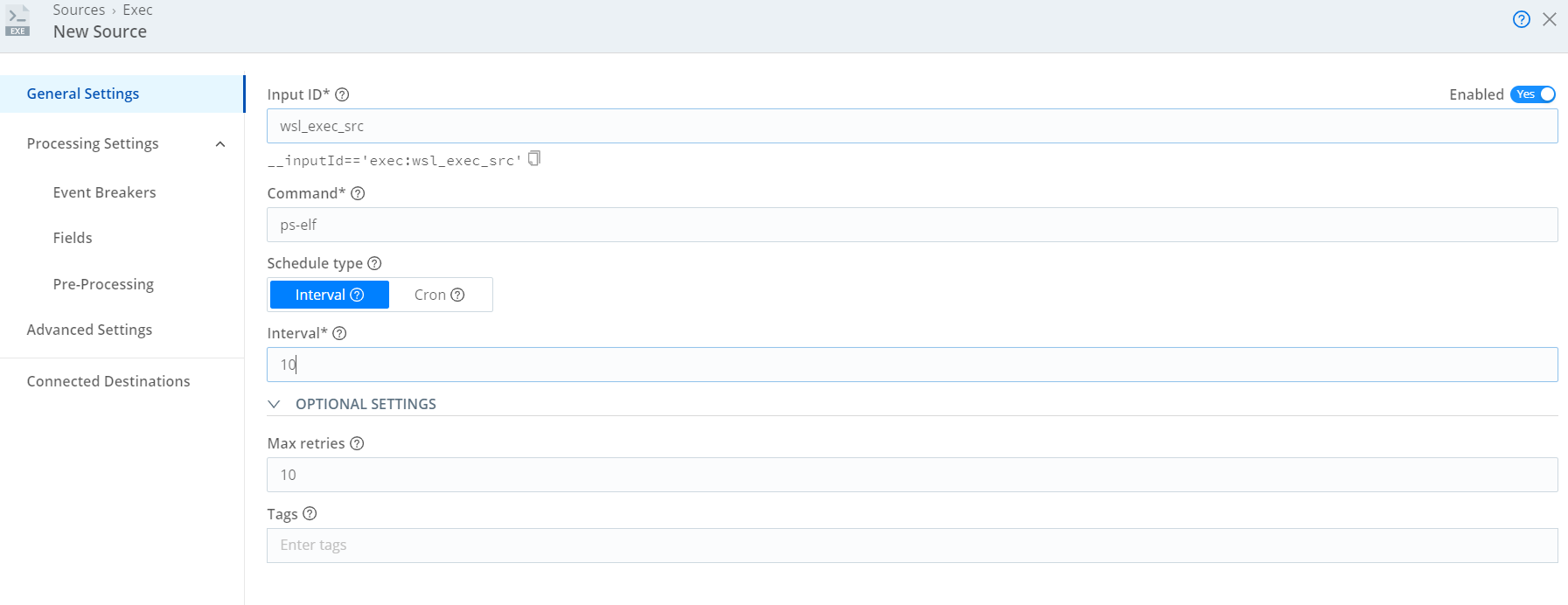1568x605 pixels.
Task: Open the Event Breakers settings
Action: pos(104,192)
